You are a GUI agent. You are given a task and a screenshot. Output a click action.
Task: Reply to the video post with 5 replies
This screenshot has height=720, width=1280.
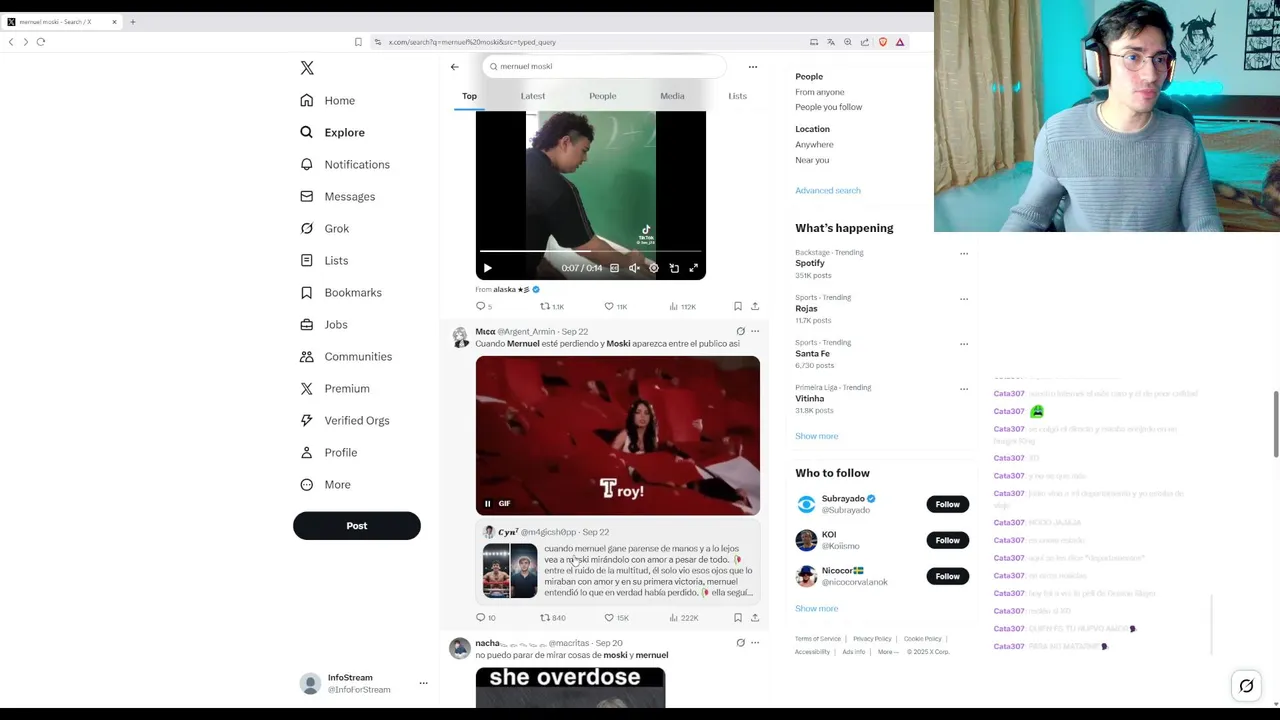[484, 306]
